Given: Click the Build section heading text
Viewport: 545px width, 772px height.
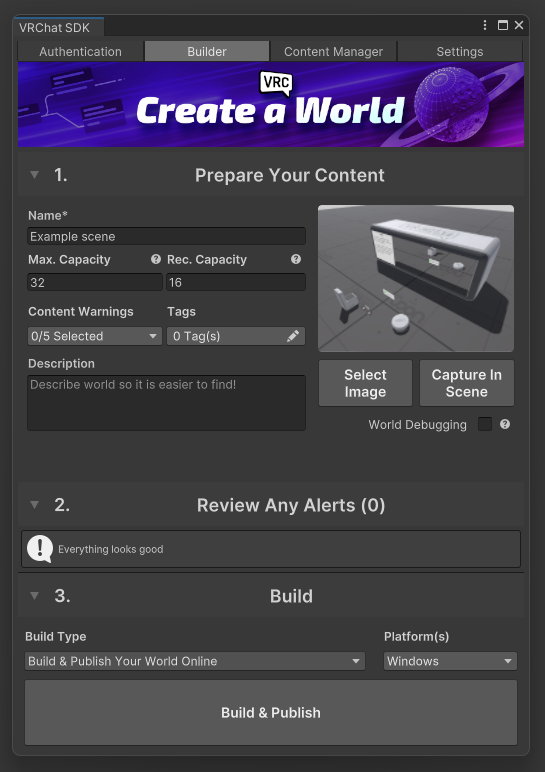Looking at the screenshot, I should coord(291,596).
